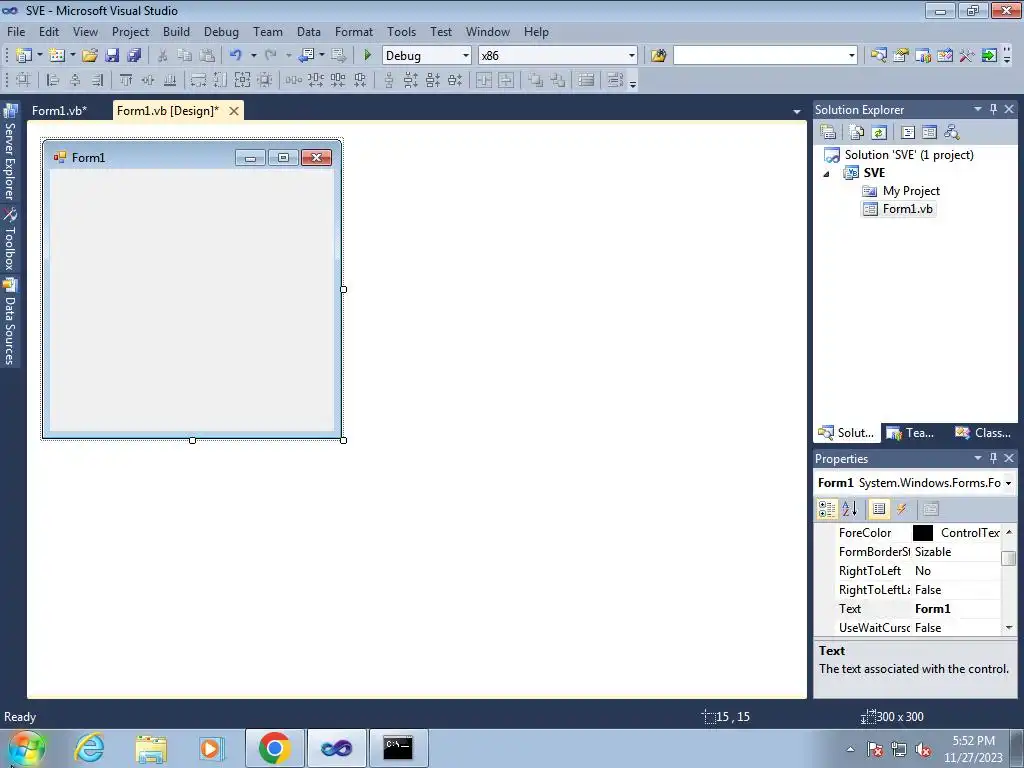The image size is (1024, 768).
Task: Select My Project in Solution Explorer
Action: [x=910, y=191]
